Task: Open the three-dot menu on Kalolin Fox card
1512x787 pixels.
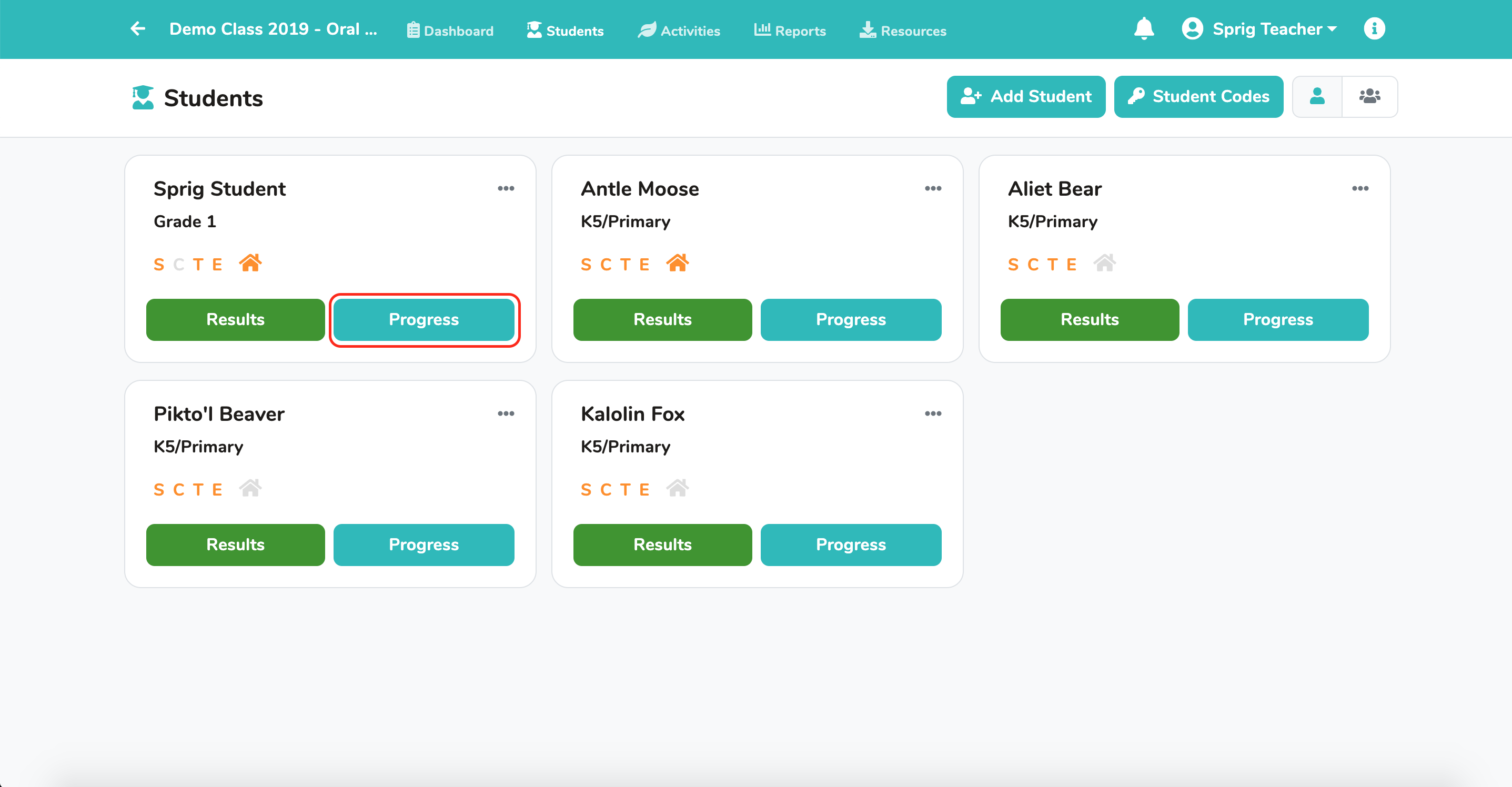Action: (x=933, y=413)
